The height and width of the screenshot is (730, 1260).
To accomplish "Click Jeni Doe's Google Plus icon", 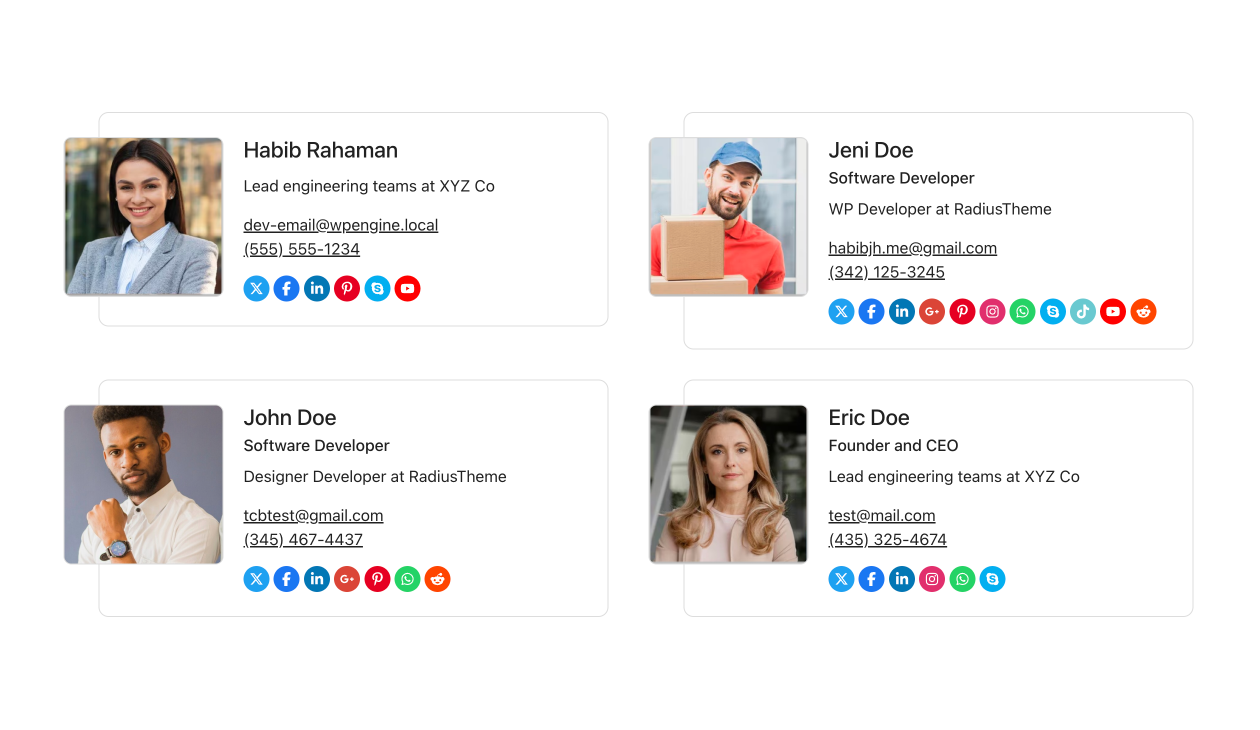I will (x=932, y=312).
